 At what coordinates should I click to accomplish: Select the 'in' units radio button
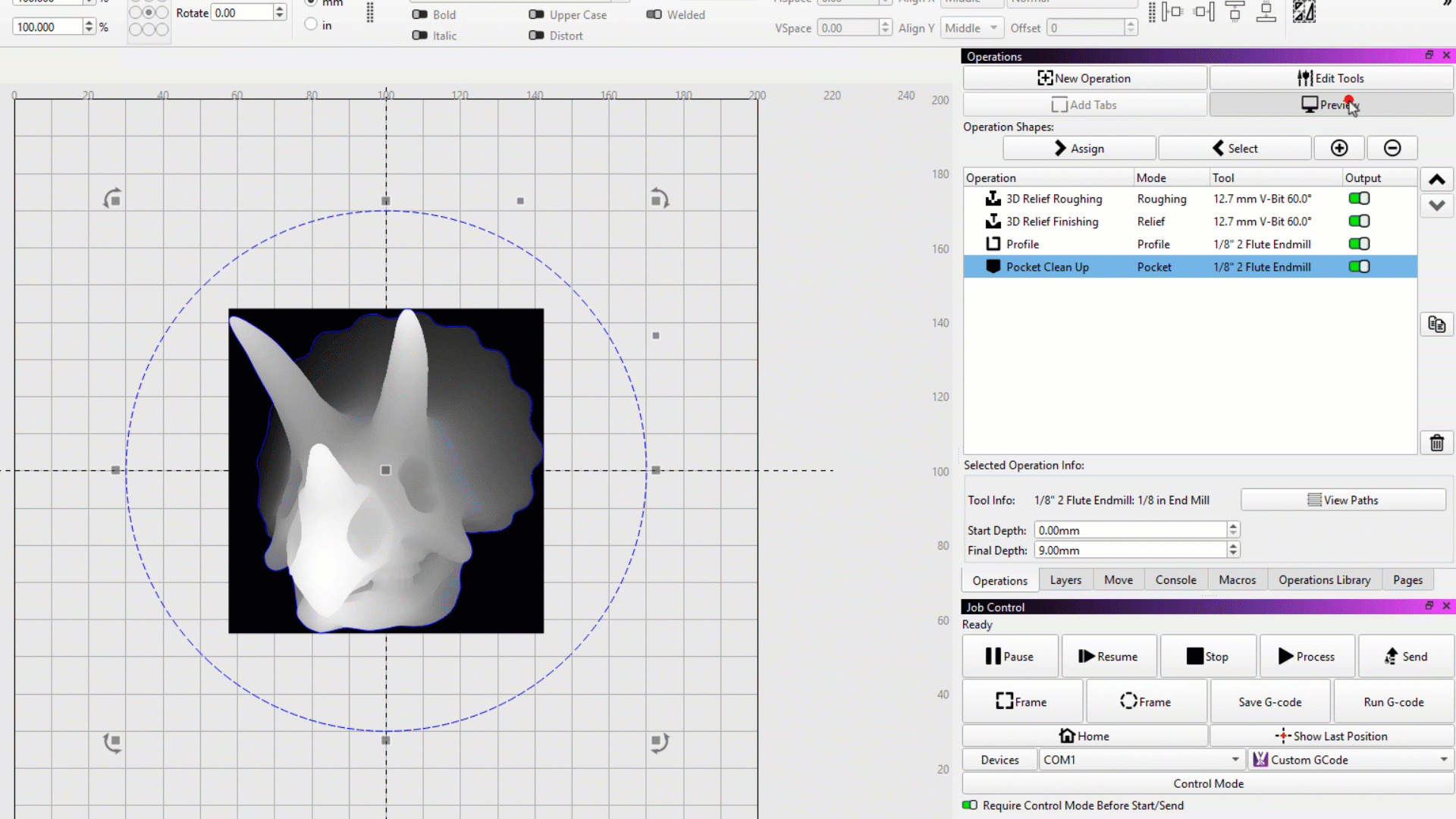click(x=311, y=25)
